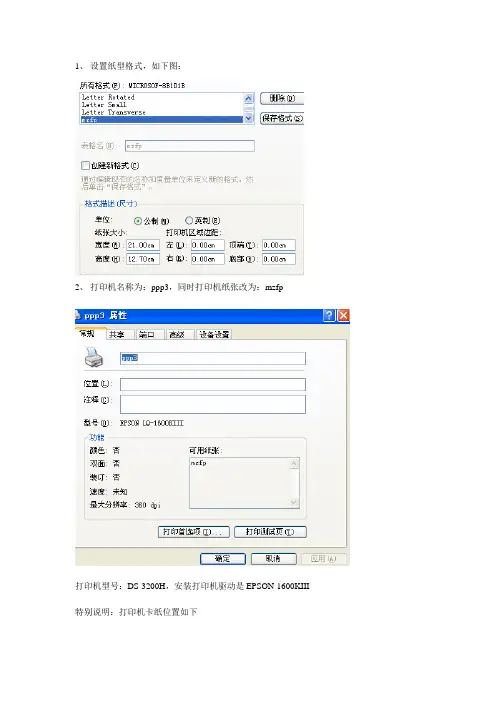Click the printer icon in the General tab
496x702 pixels.
point(94,357)
